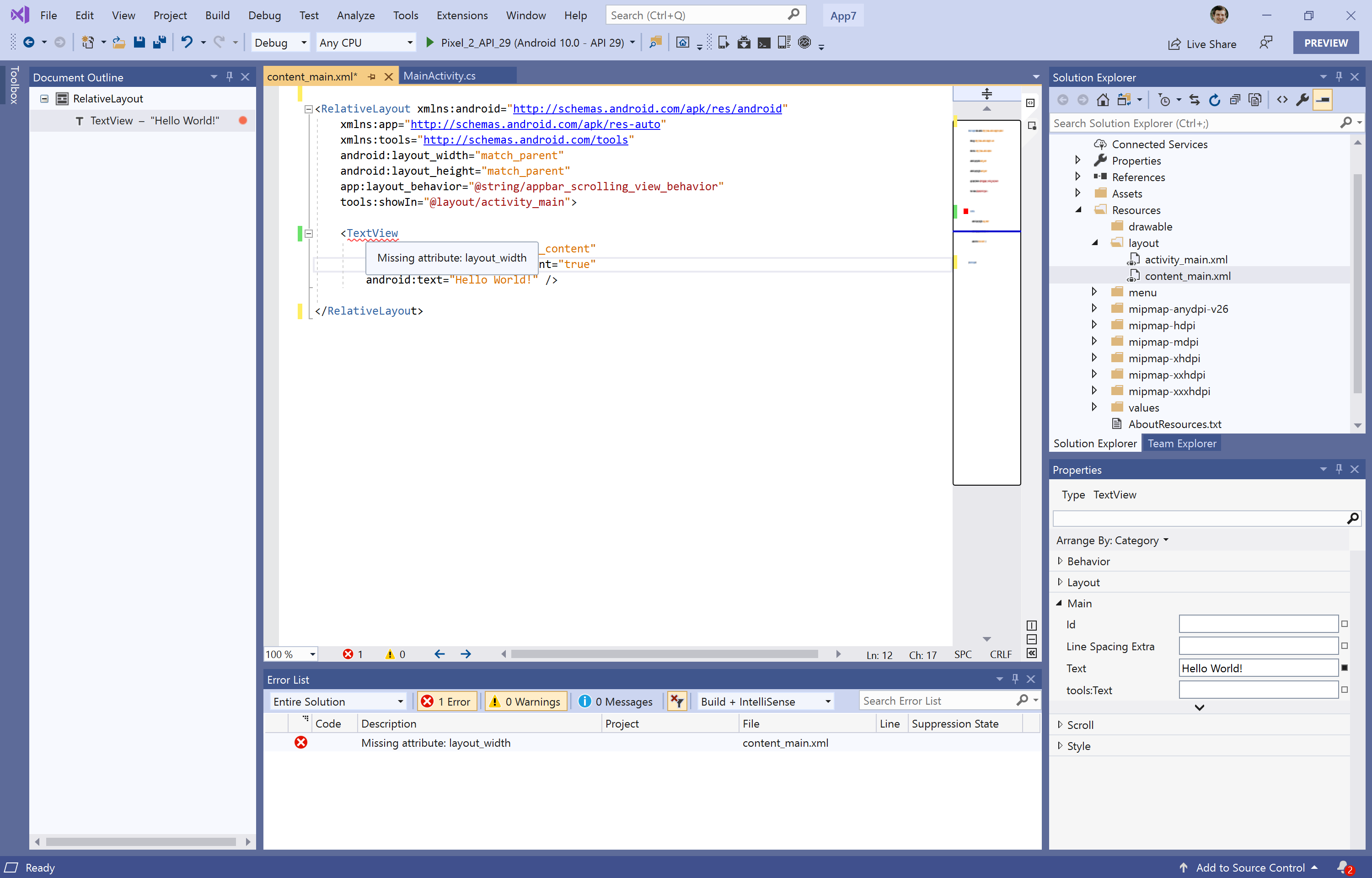1372x878 pixels.
Task: Click the Start Debugging play button
Action: point(429,42)
